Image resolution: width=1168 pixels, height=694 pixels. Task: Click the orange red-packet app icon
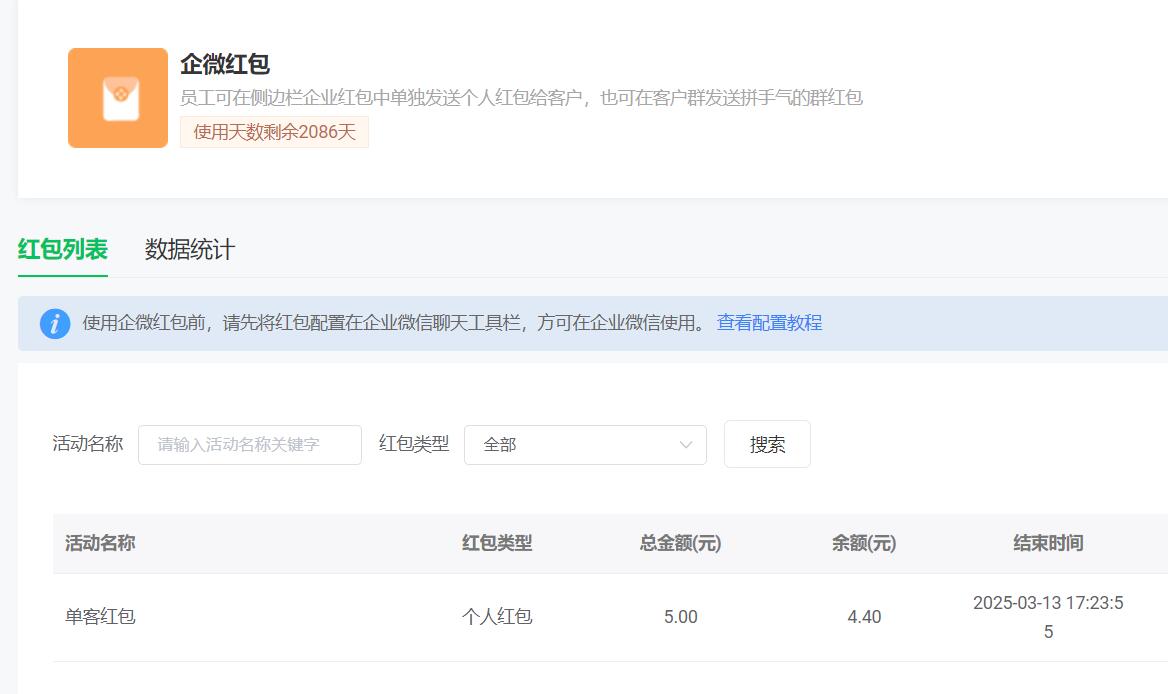point(118,98)
